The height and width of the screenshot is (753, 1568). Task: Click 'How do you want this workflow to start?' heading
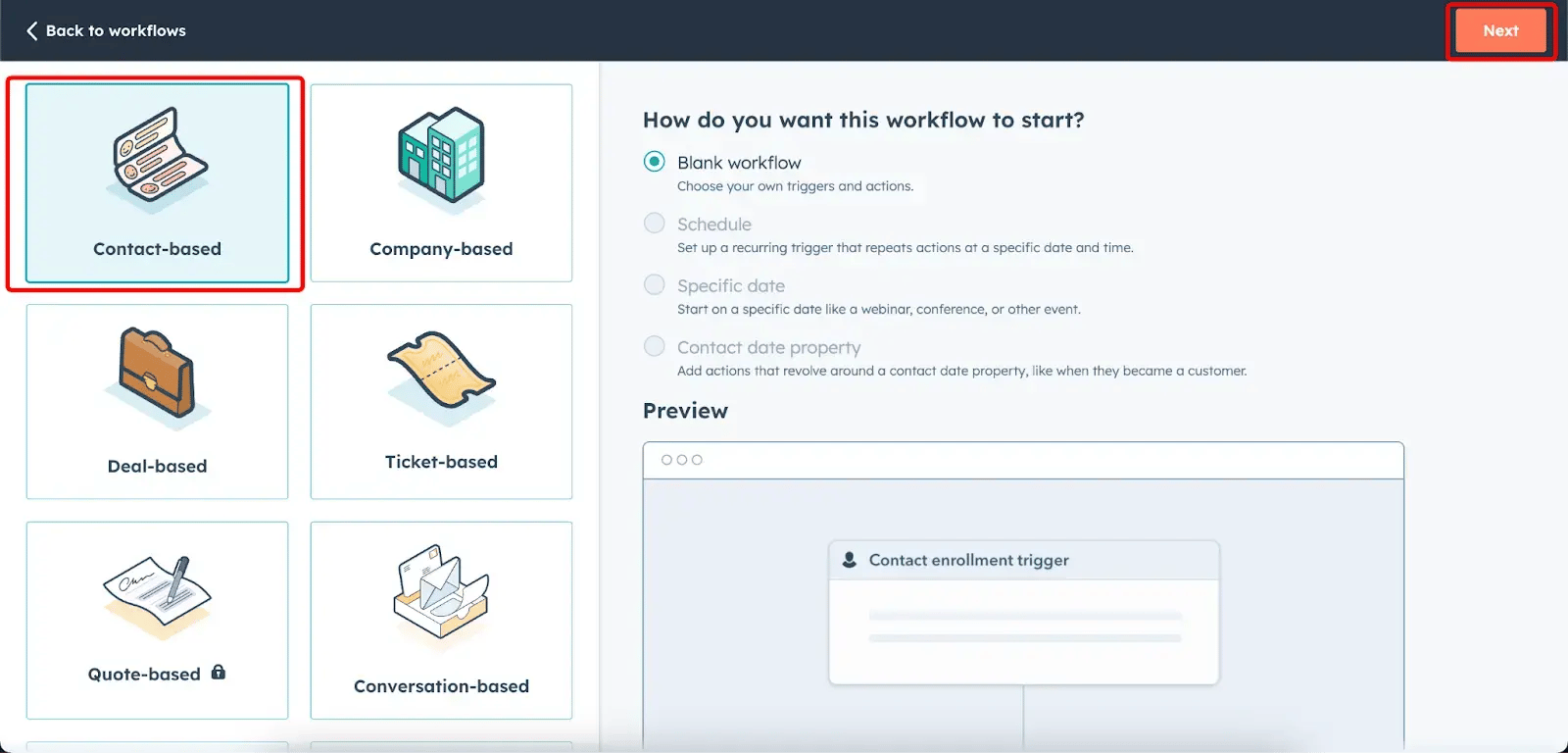pos(863,120)
